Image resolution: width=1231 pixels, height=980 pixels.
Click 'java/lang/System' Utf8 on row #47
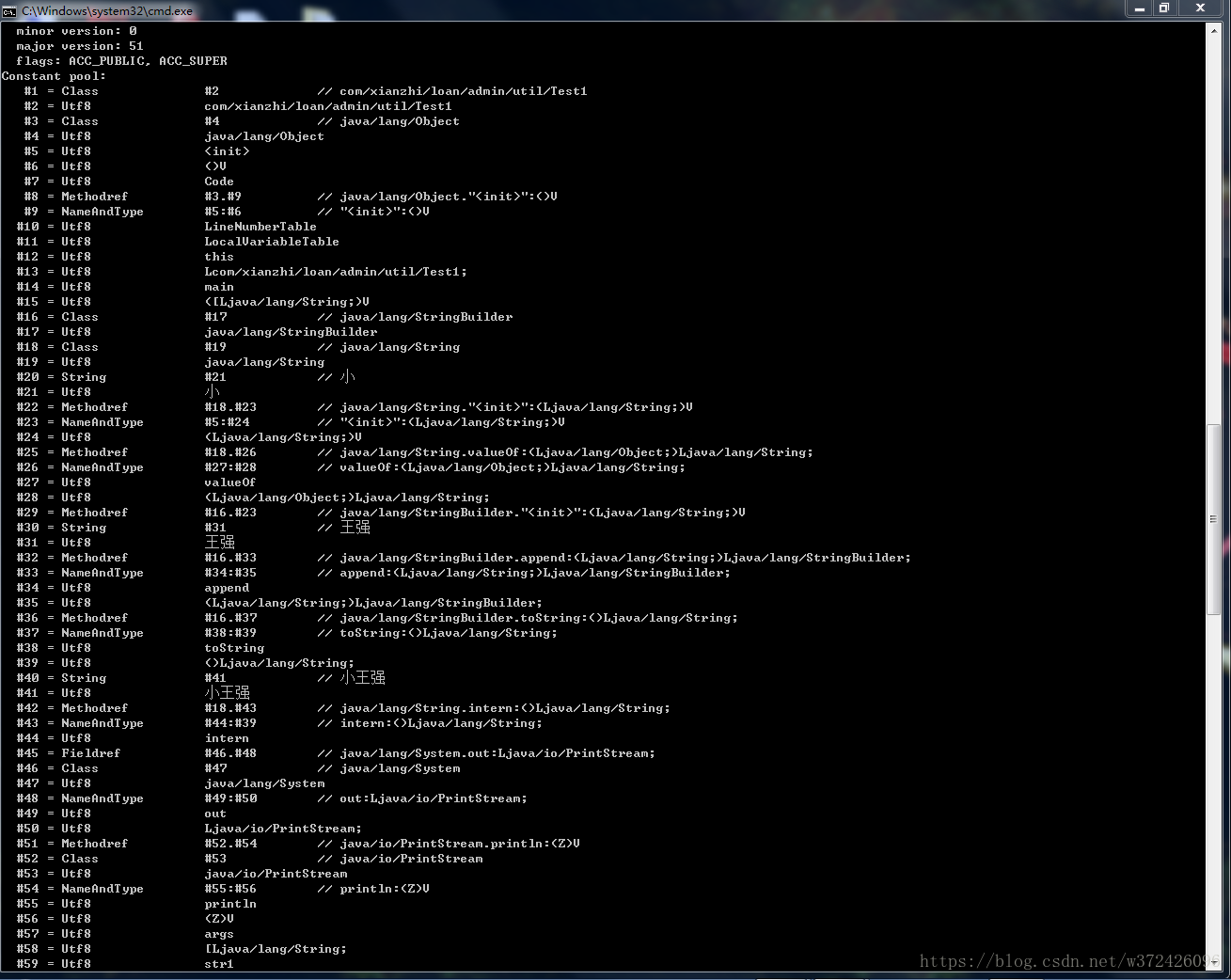coord(264,783)
